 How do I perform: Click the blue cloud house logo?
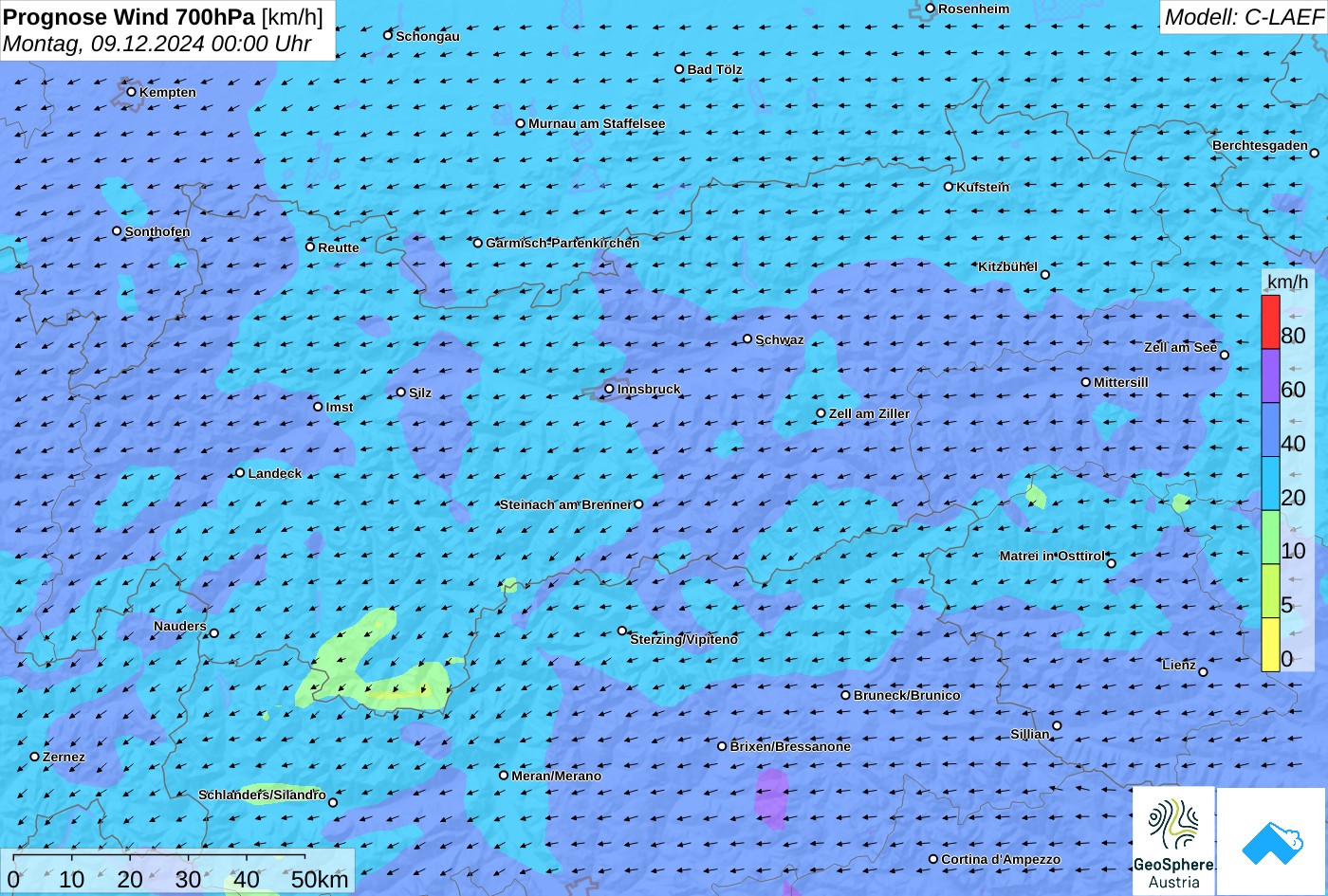[1271, 842]
